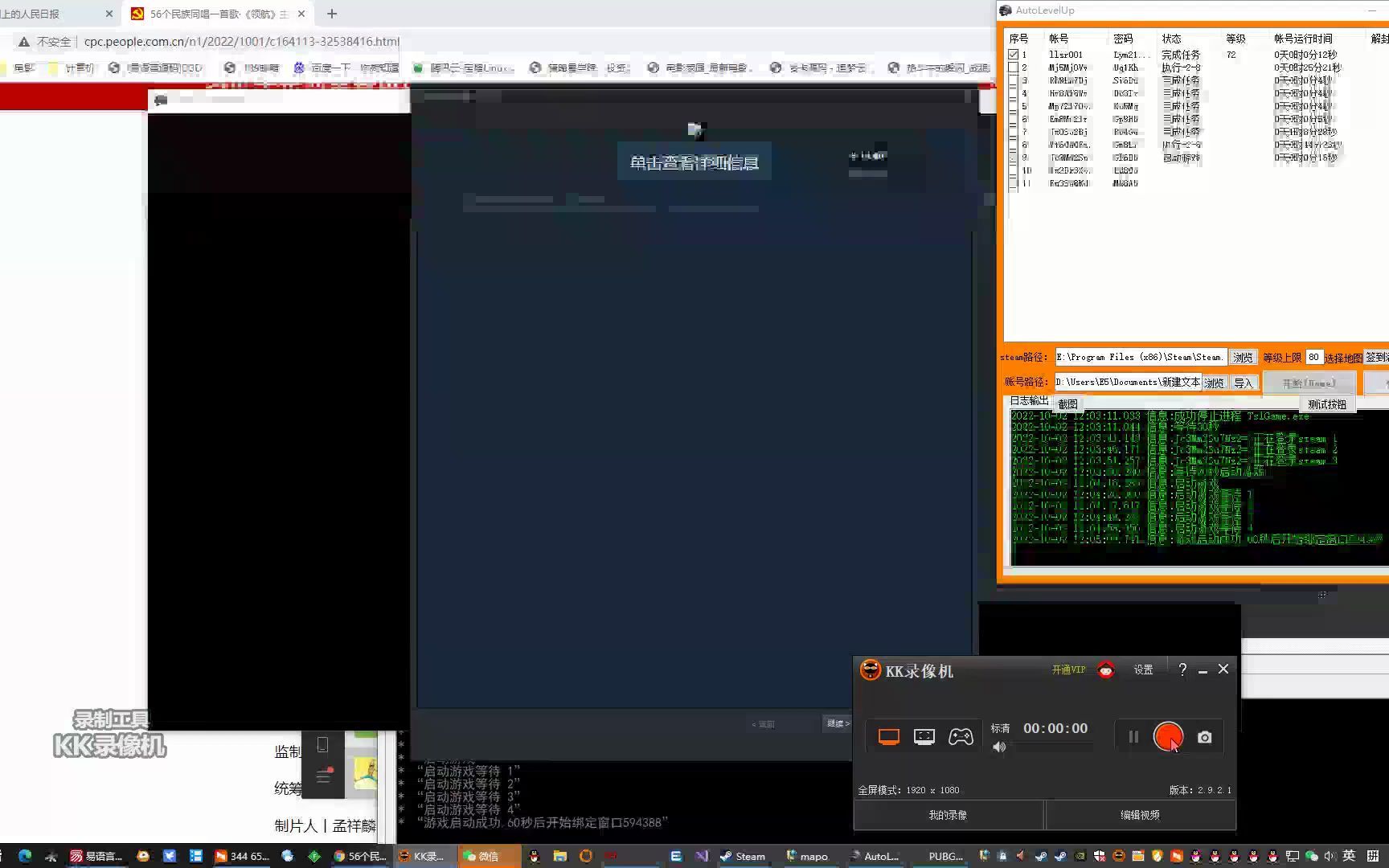This screenshot has height=868, width=1389.
Task: Open the 百度一下 bookmark
Action: 322,68
